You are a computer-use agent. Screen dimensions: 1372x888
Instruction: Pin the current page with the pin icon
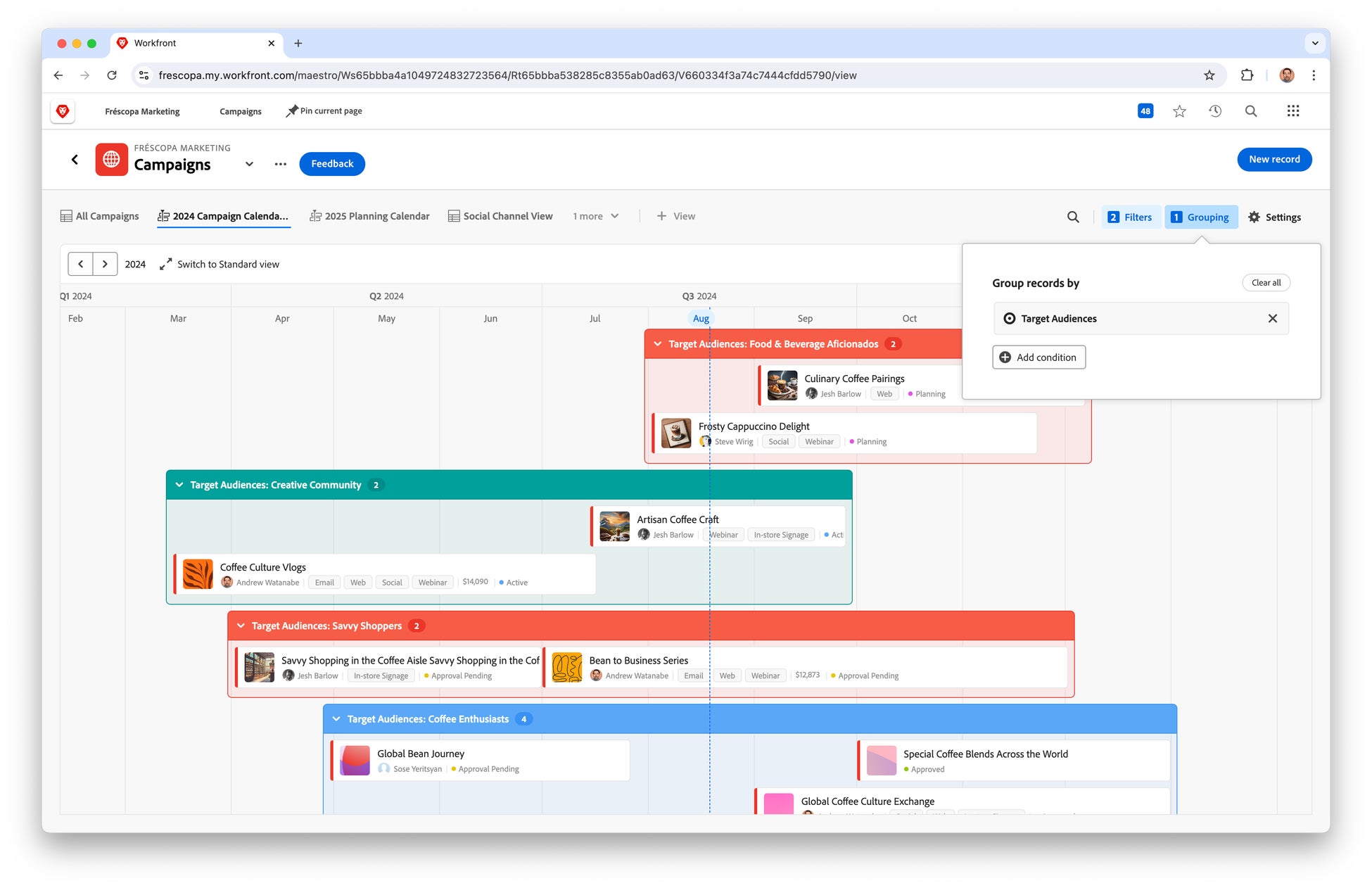pyautogui.click(x=292, y=111)
